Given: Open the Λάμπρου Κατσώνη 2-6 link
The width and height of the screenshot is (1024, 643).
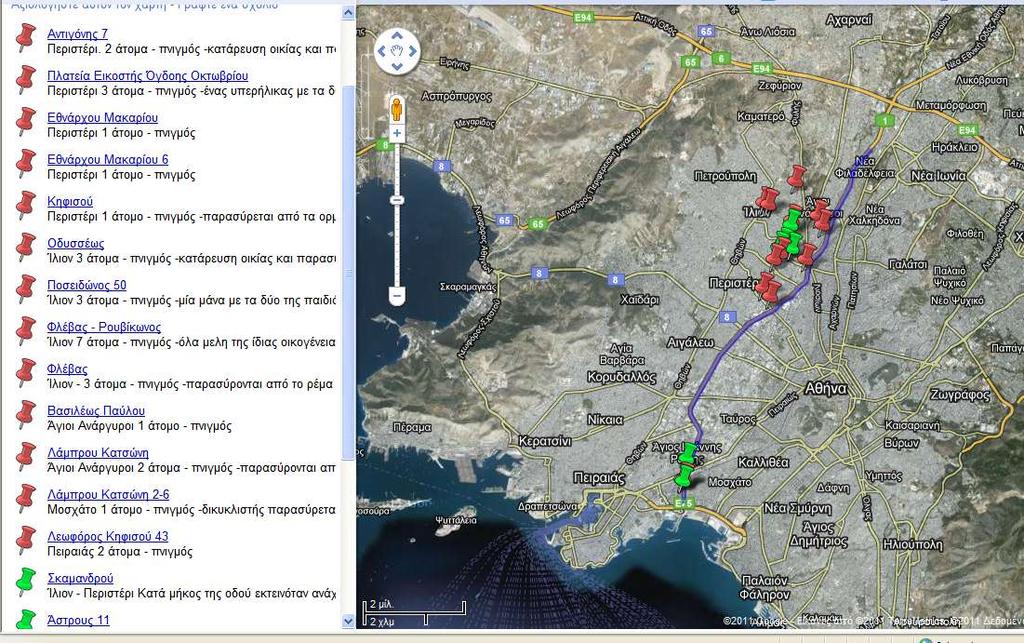Looking at the screenshot, I should click(108, 494).
